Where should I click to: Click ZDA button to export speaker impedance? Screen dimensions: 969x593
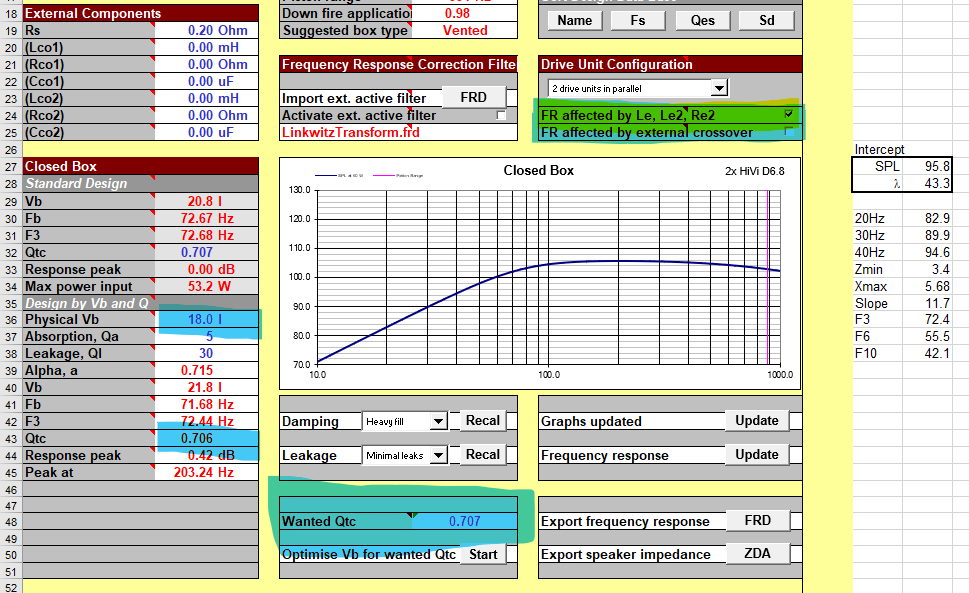tap(758, 553)
